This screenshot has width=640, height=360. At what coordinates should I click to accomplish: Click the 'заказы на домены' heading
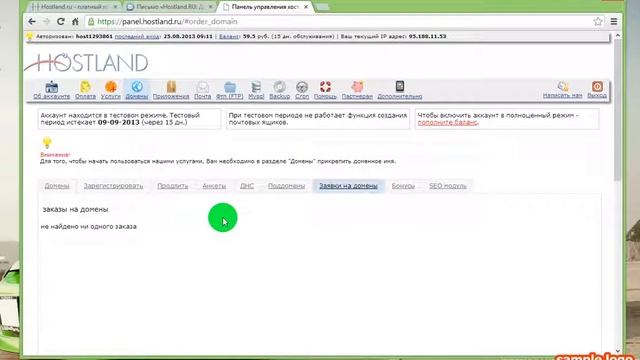click(x=76, y=209)
